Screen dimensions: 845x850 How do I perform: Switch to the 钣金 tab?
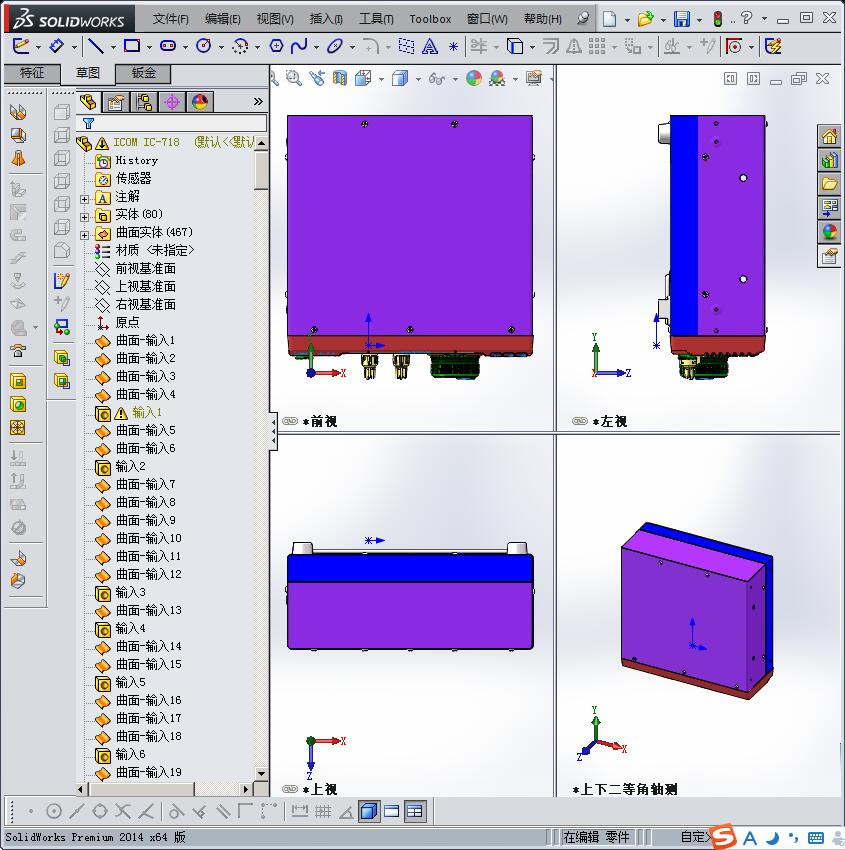[144, 73]
